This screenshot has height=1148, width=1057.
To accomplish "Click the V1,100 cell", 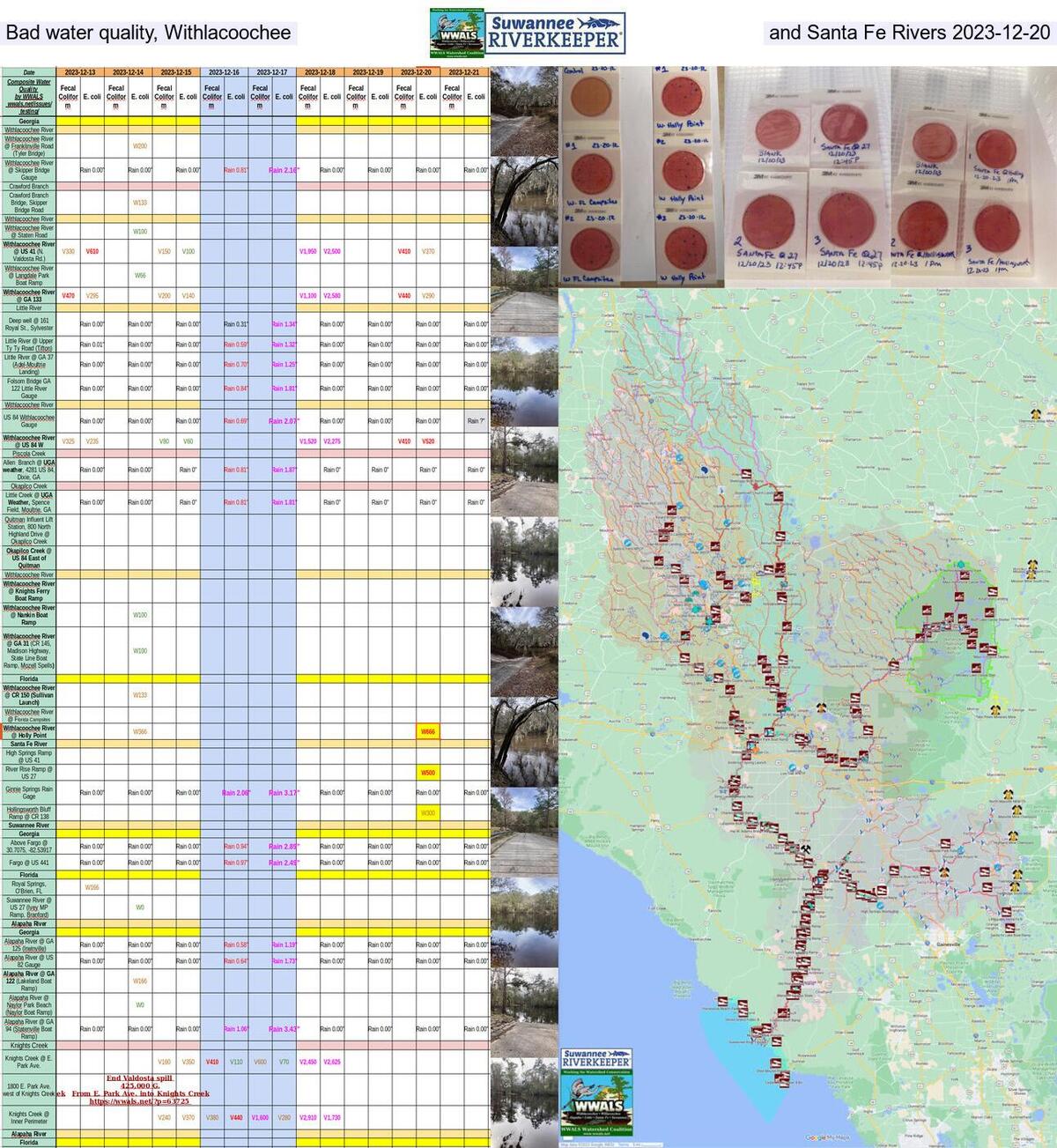I will [308, 296].
